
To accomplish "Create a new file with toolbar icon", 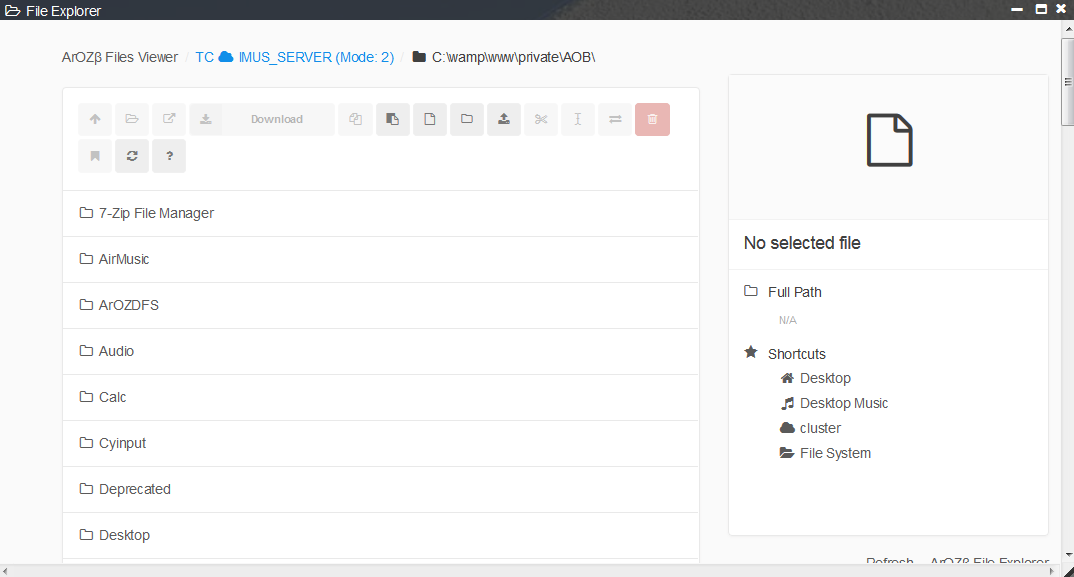I will click(430, 120).
